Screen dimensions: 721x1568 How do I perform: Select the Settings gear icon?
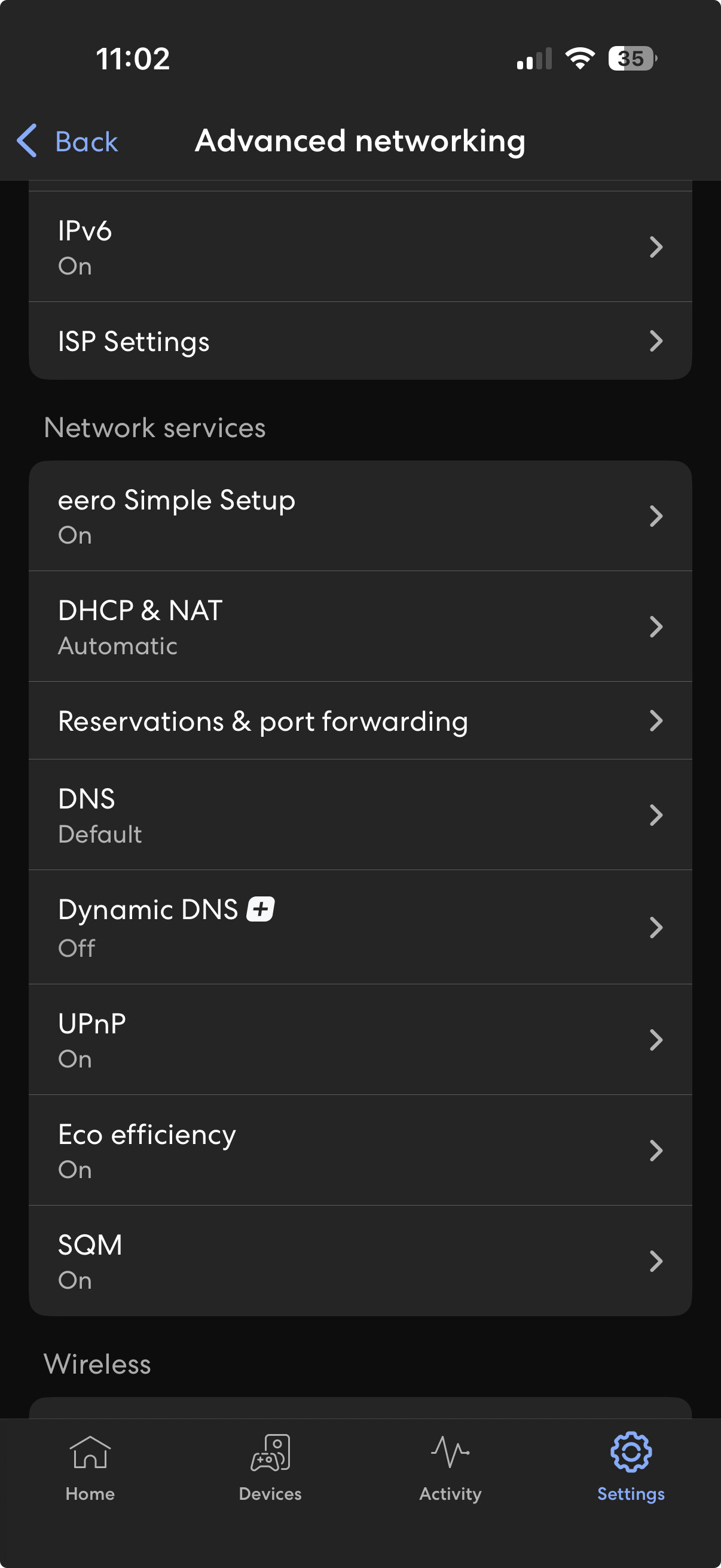[x=631, y=1453]
